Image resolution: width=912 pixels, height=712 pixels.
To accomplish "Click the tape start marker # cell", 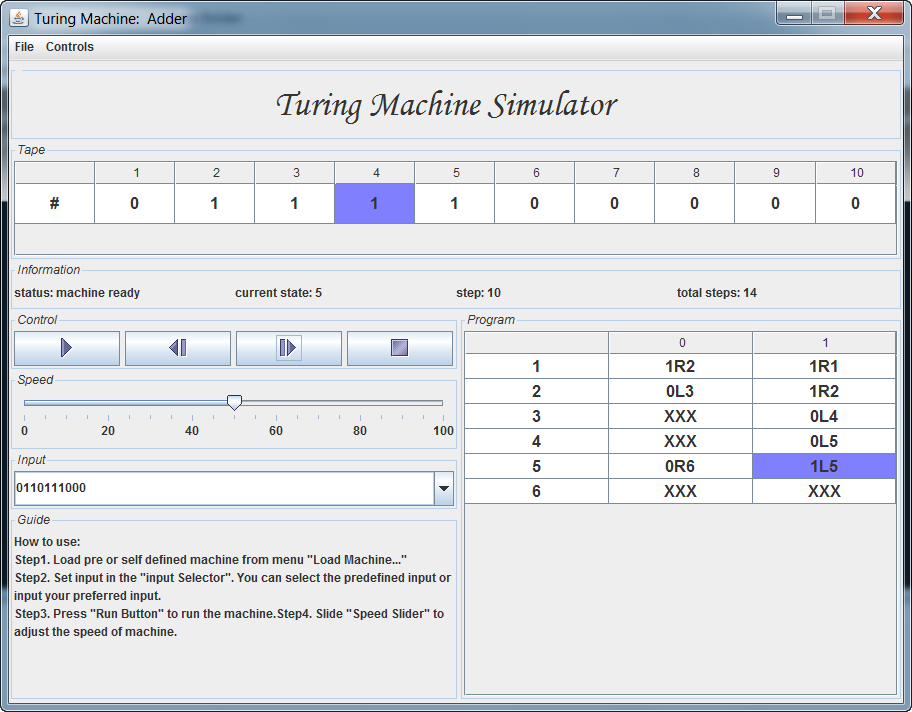I will 55,203.
